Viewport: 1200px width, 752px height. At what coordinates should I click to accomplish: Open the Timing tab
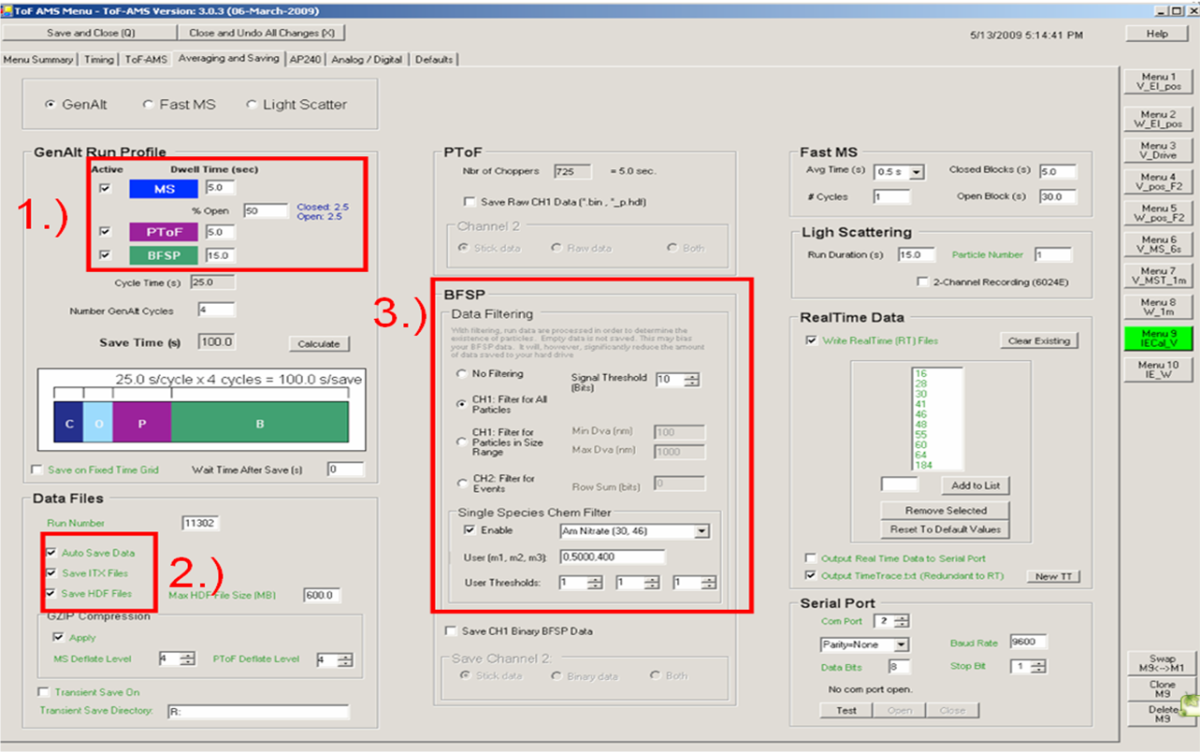coord(99,59)
